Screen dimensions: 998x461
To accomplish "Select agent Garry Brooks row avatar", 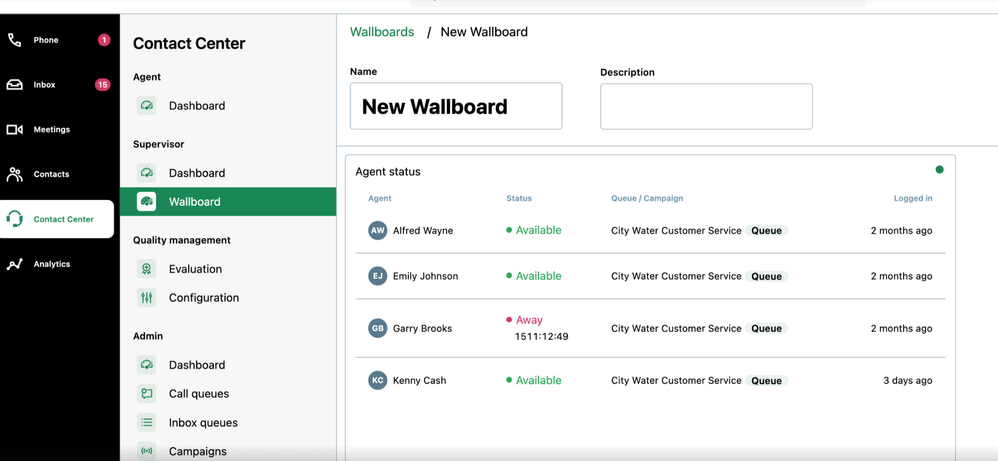I will pos(377,329).
